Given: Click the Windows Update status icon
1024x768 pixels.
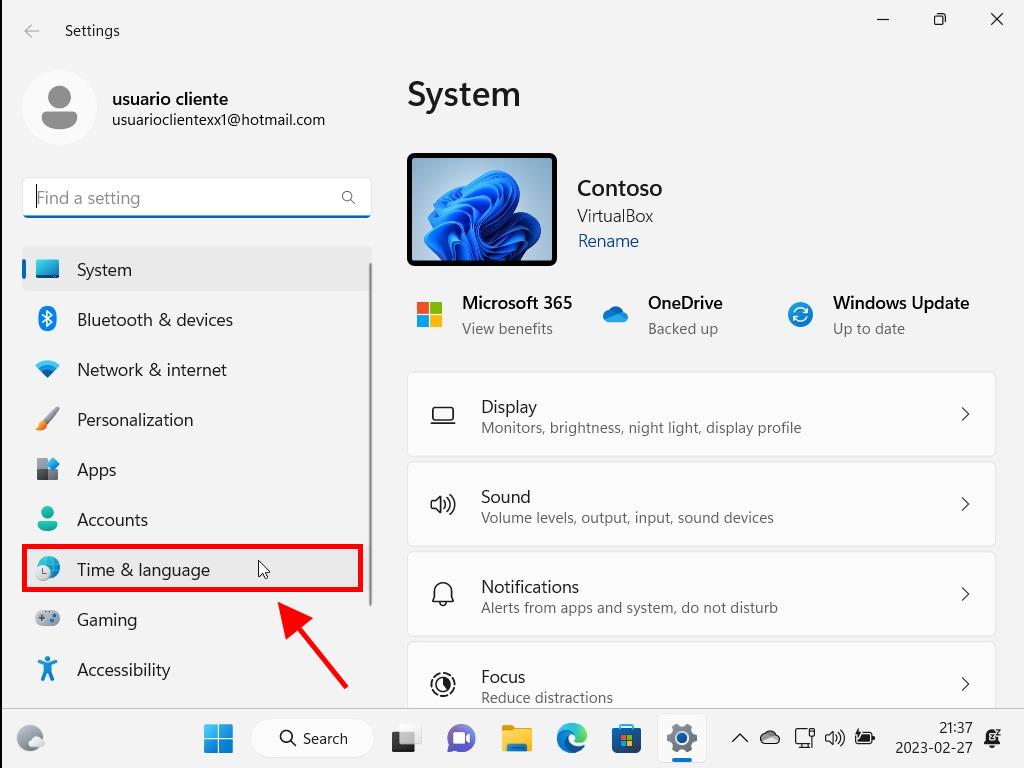Looking at the screenshot, I should click(800, 315).
